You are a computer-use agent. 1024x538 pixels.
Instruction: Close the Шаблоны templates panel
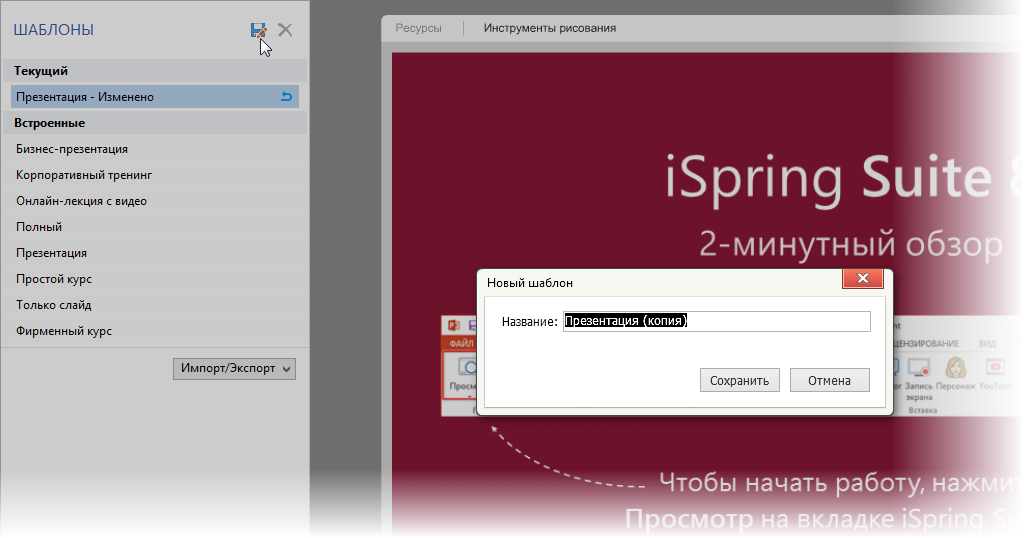[285, 30]
